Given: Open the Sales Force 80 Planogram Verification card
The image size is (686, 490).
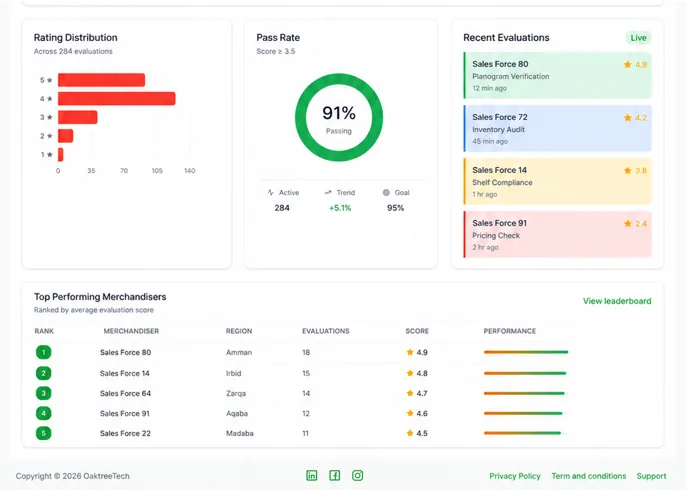Looking at the screenshot, I should click(x=557, y=75).
